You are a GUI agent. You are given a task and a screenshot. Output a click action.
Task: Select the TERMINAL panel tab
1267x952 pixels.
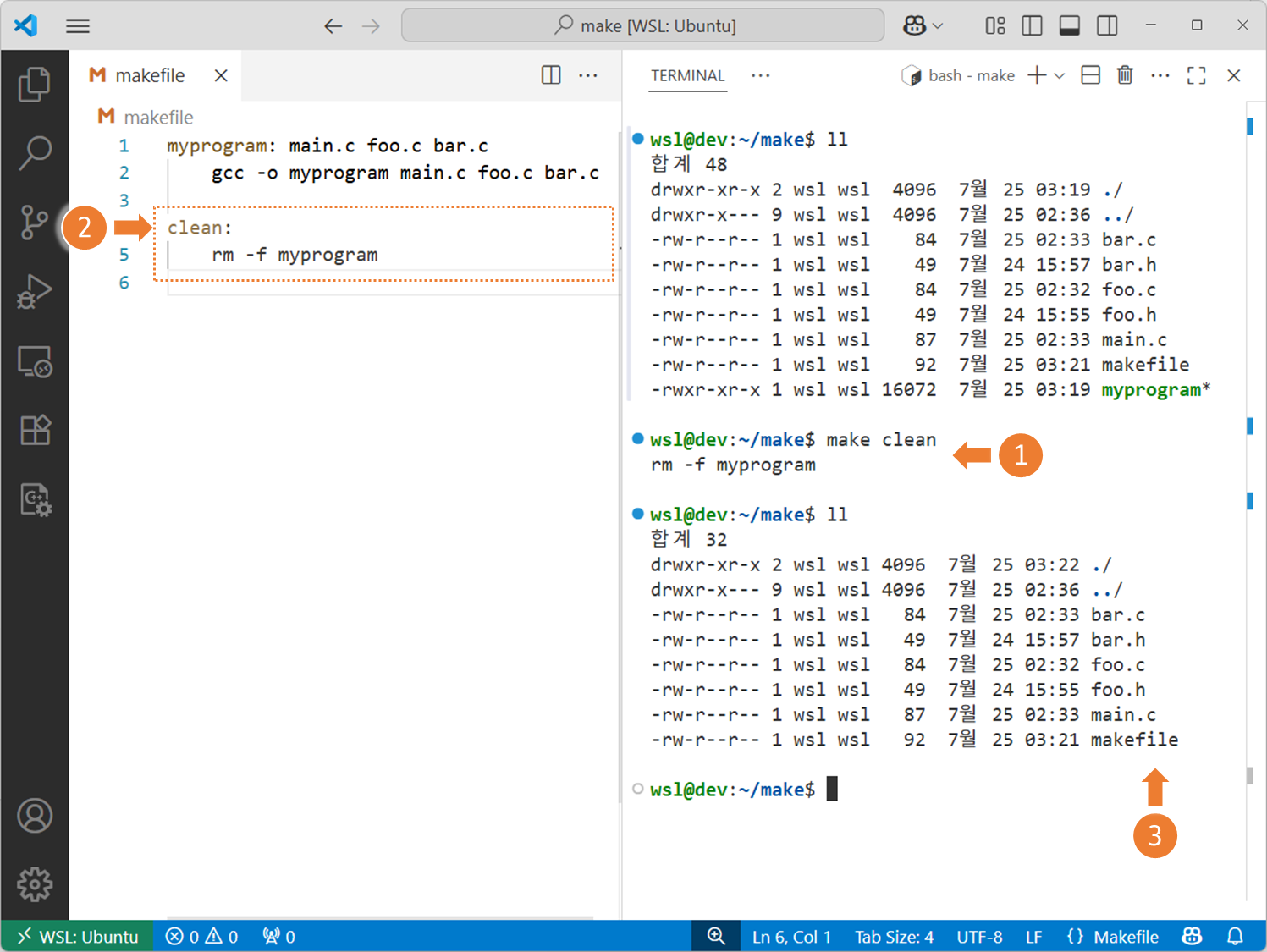click(x=688, y=75)
